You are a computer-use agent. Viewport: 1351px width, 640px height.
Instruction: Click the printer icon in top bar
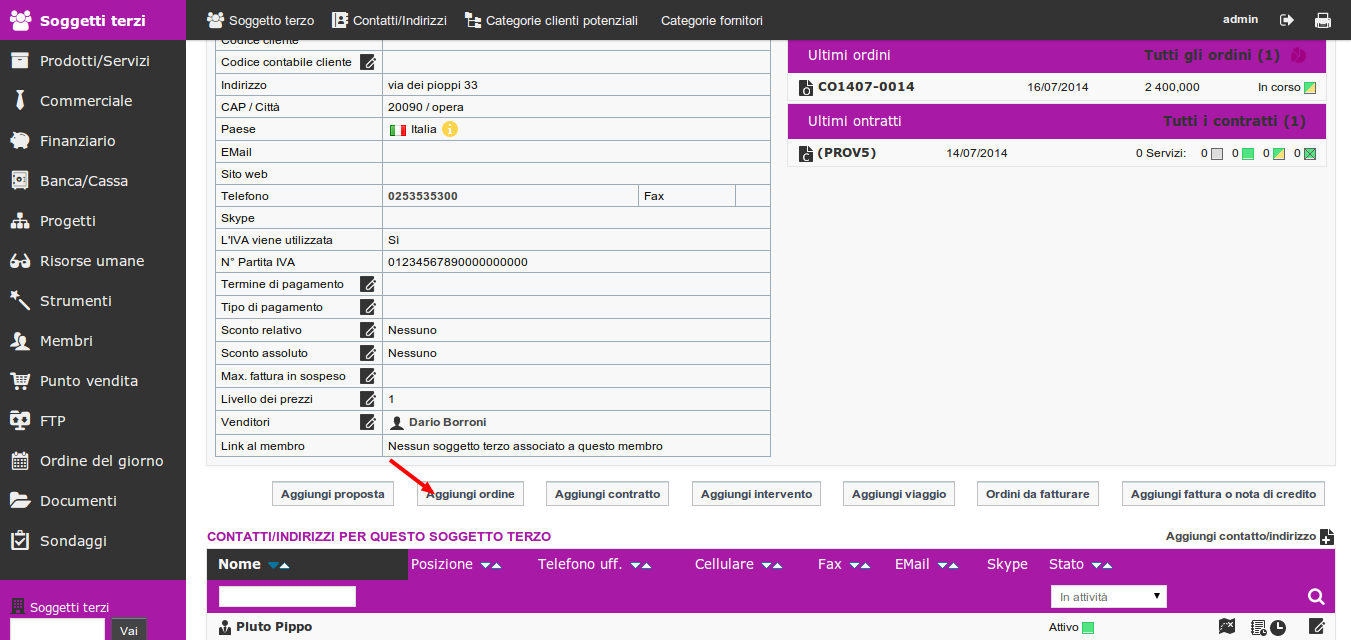pyautogui.click(x=1323, y=20)
